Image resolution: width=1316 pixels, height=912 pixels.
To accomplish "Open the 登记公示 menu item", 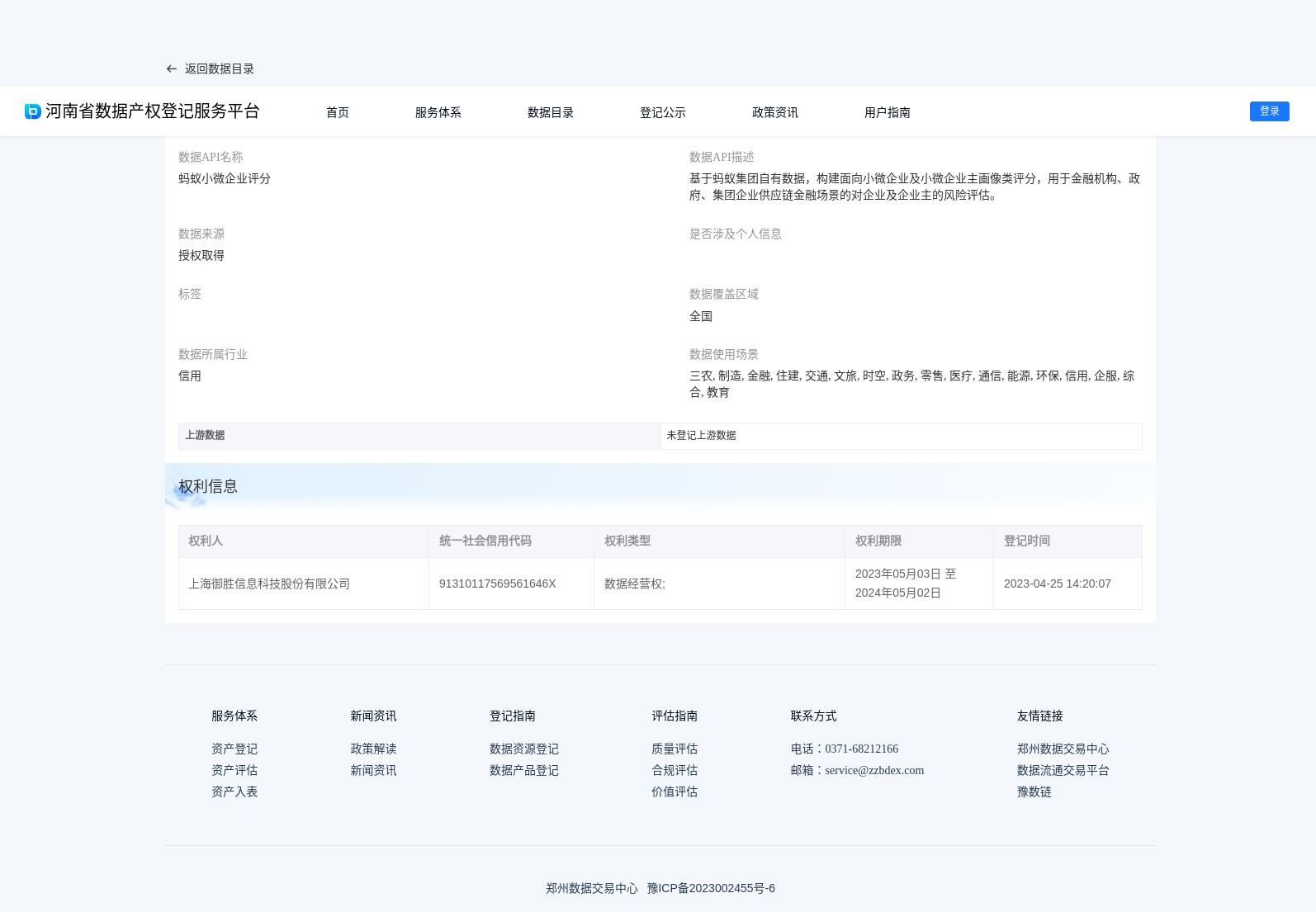I will 663,112.
